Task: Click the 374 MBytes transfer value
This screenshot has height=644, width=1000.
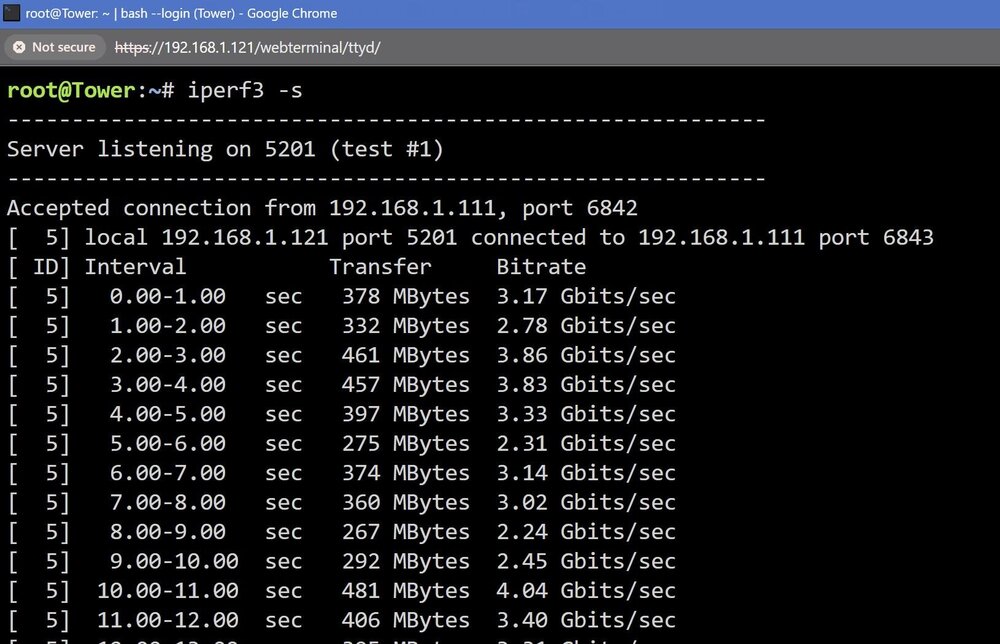Action: pos(406,473)
